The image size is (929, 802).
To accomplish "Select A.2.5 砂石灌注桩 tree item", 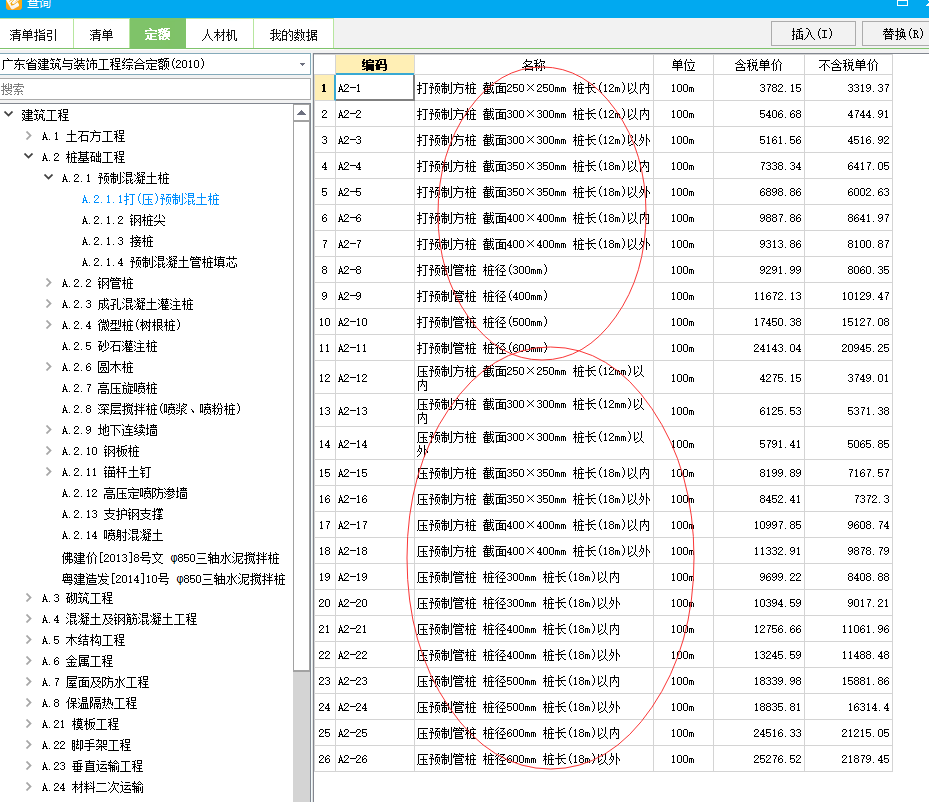I will (x=110, y=347).
